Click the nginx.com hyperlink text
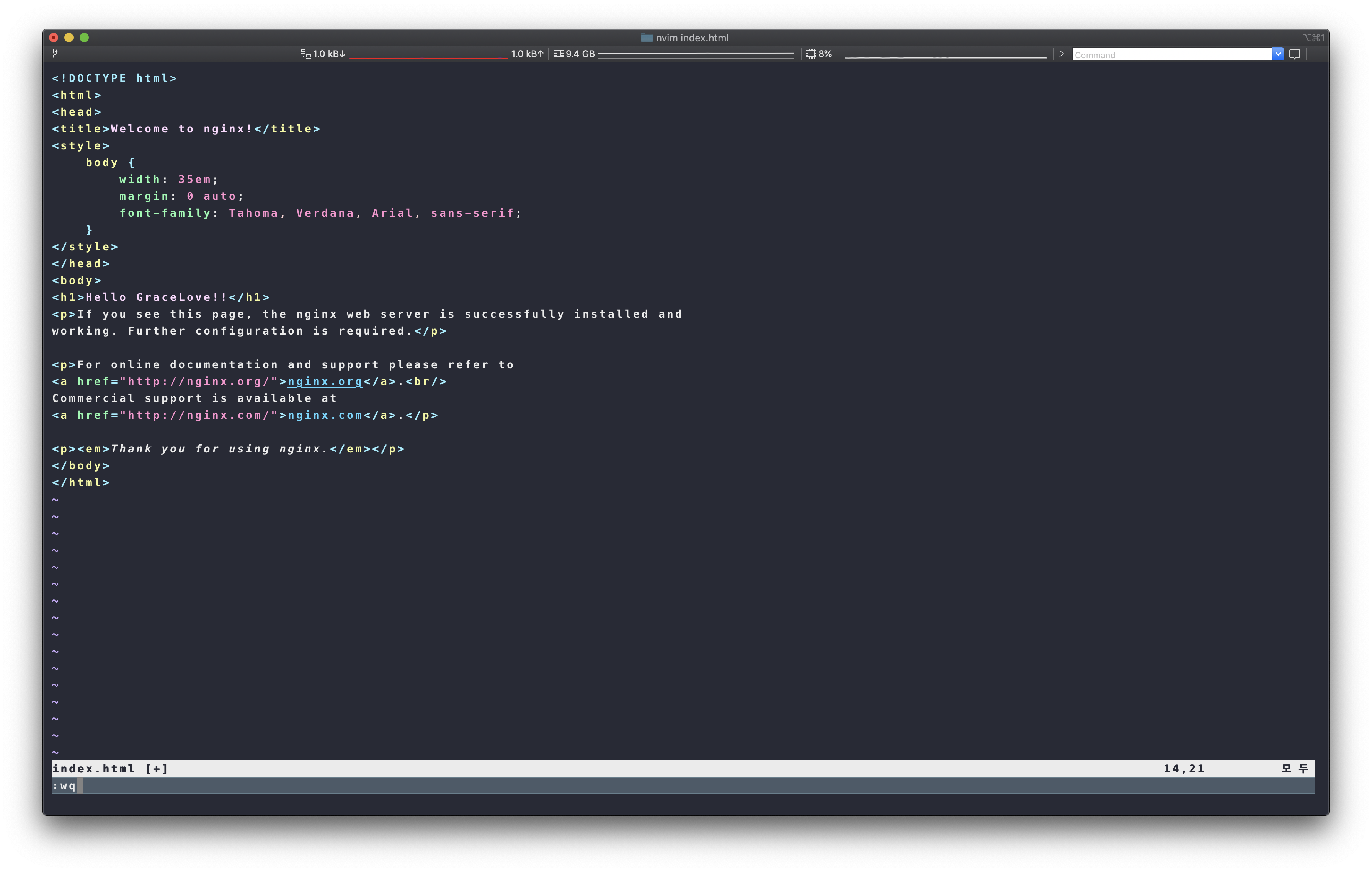1372x872 pixels. click(325, 415)
